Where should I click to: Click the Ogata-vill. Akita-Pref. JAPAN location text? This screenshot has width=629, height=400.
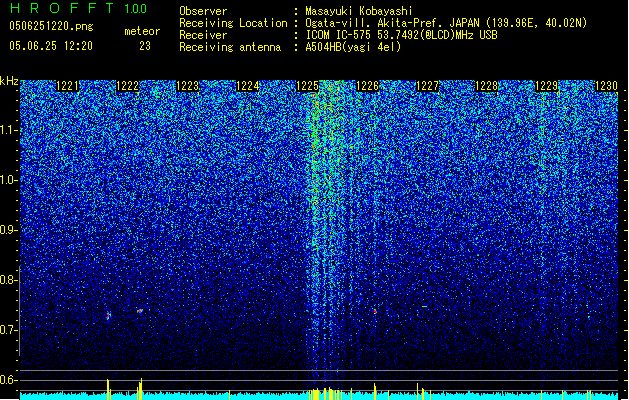coord(446,23)
